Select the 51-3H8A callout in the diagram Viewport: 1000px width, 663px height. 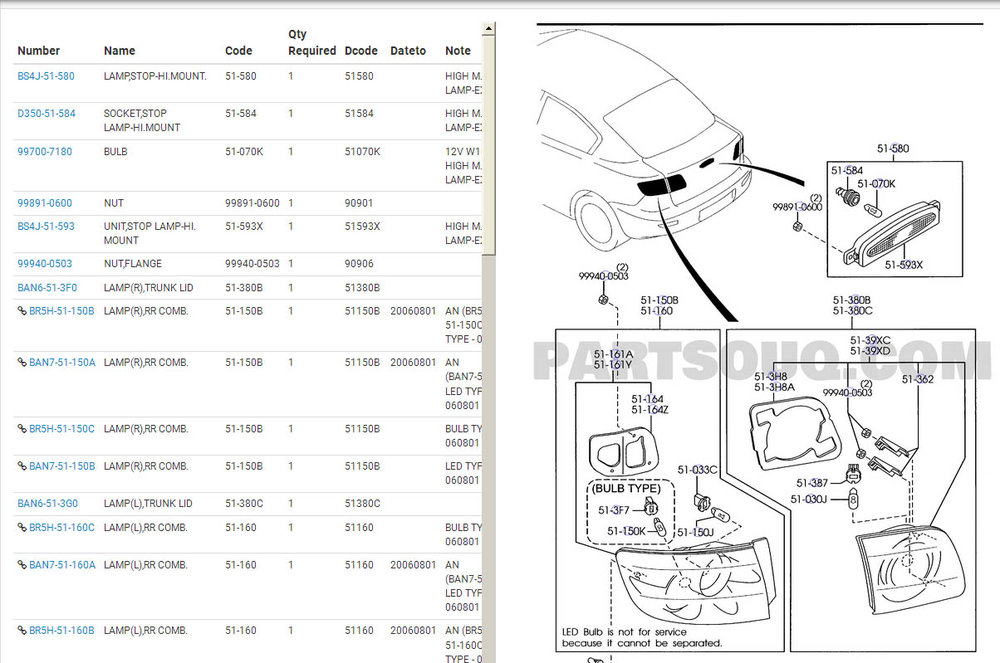[774, 388]
